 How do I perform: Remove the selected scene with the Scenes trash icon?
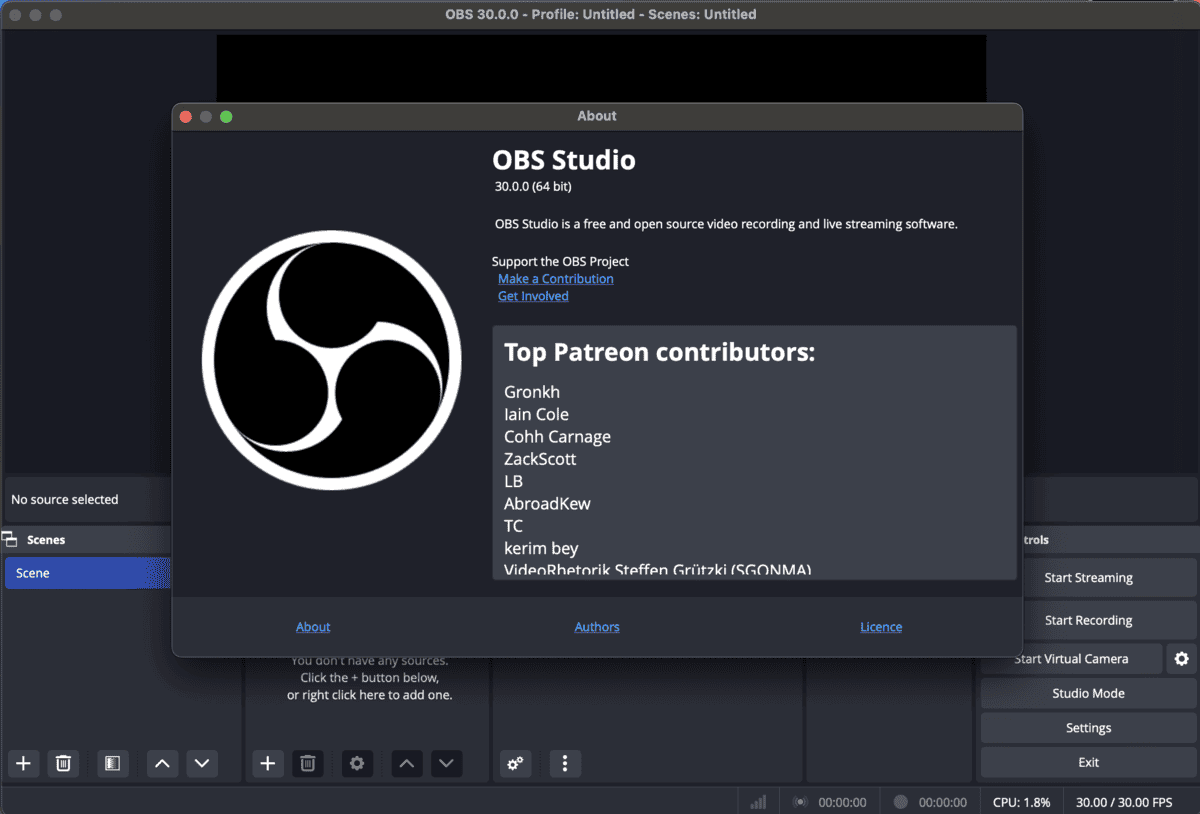click(x=63, y=763)
